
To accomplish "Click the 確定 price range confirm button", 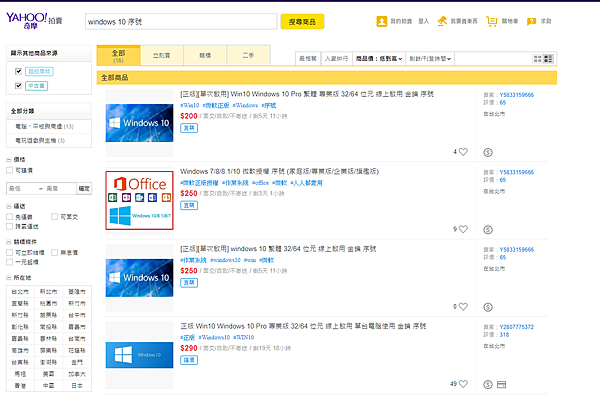I will [84, 188].
